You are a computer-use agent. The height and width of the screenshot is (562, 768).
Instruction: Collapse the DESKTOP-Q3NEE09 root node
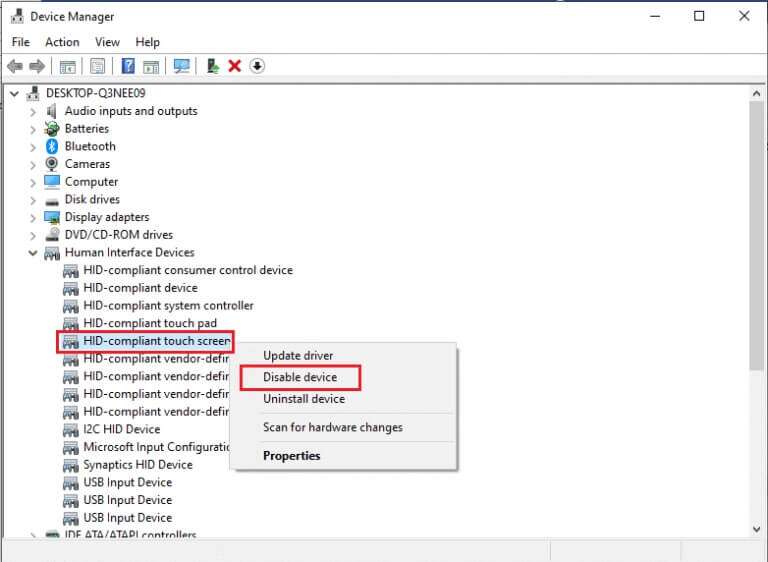(14, 94)
